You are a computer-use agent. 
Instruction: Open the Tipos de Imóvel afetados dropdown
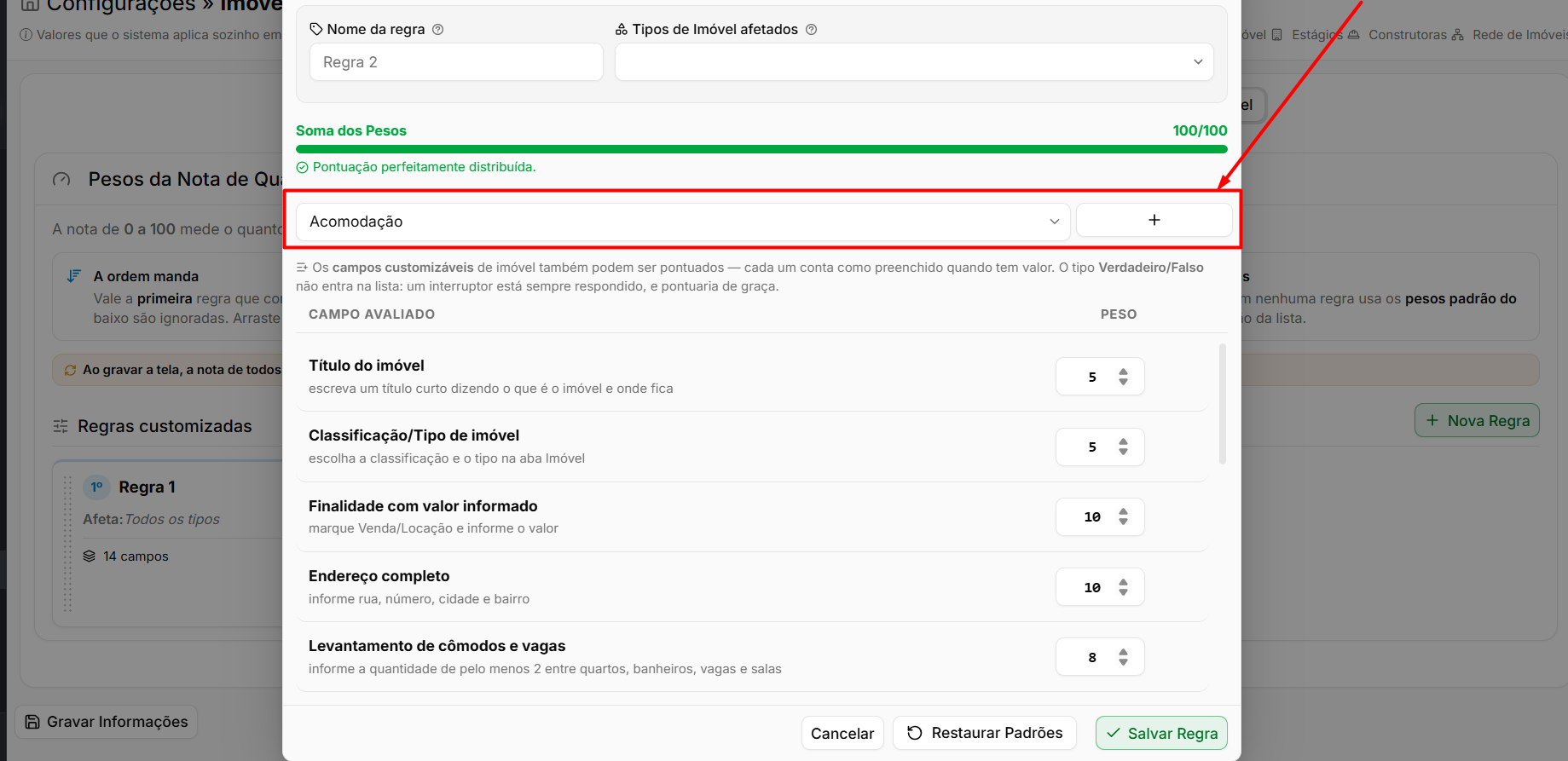tap(914, 62)
